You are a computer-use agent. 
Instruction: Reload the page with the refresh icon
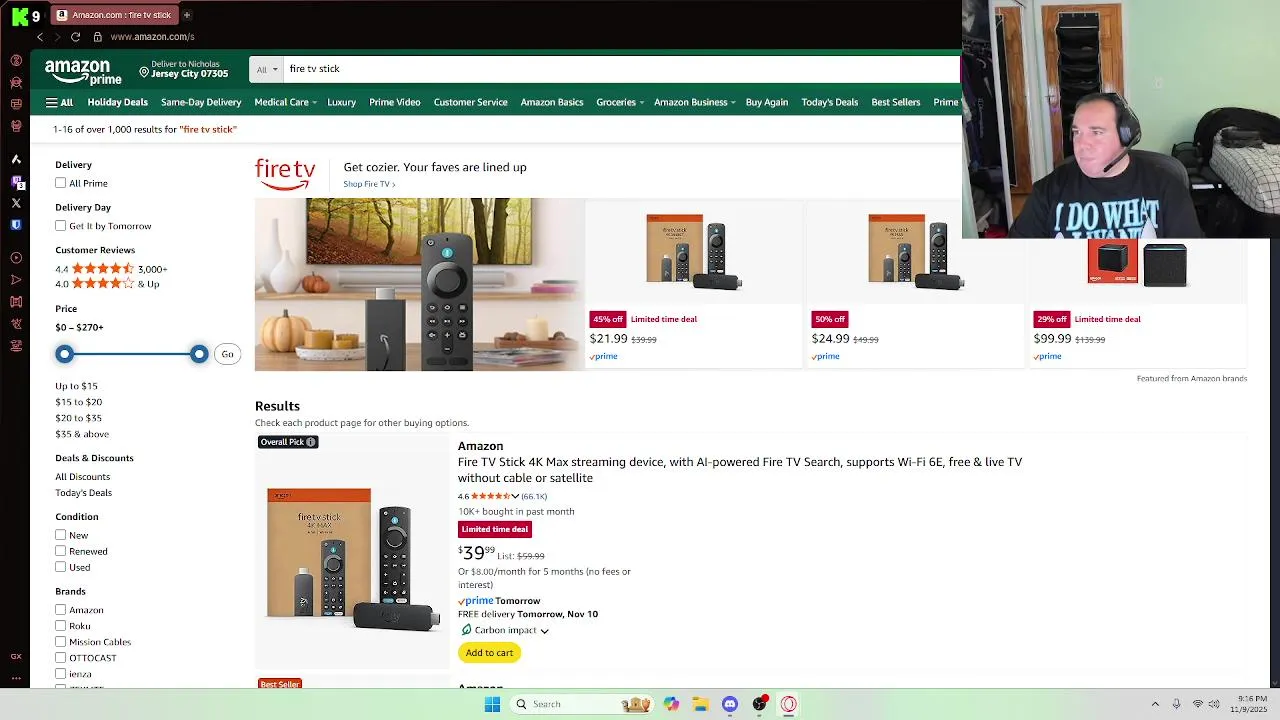point(75,37)
